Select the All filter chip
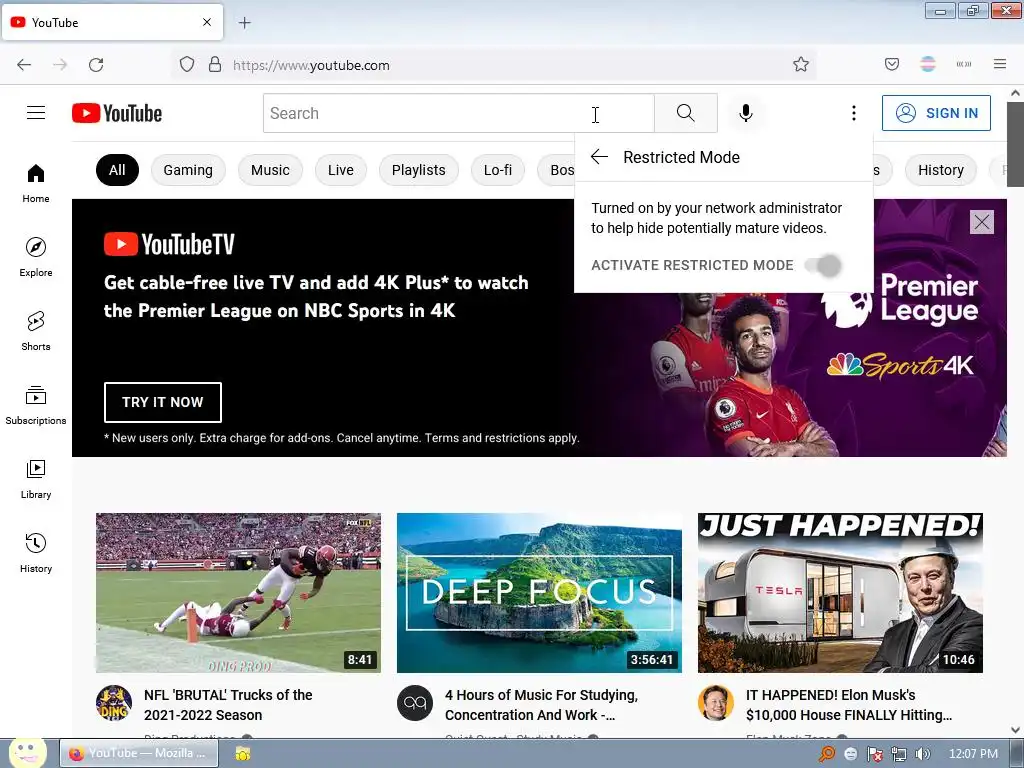 (117, 170)
